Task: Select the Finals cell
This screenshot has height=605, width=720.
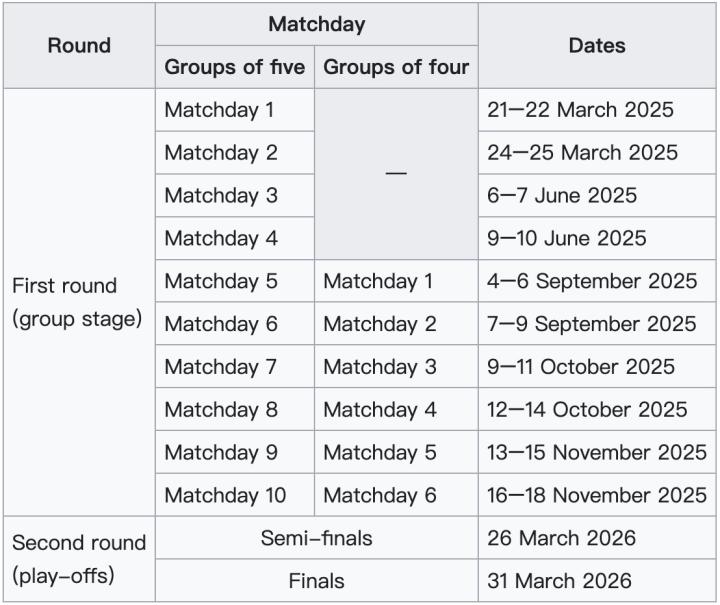Action: (x=316, y=581)
